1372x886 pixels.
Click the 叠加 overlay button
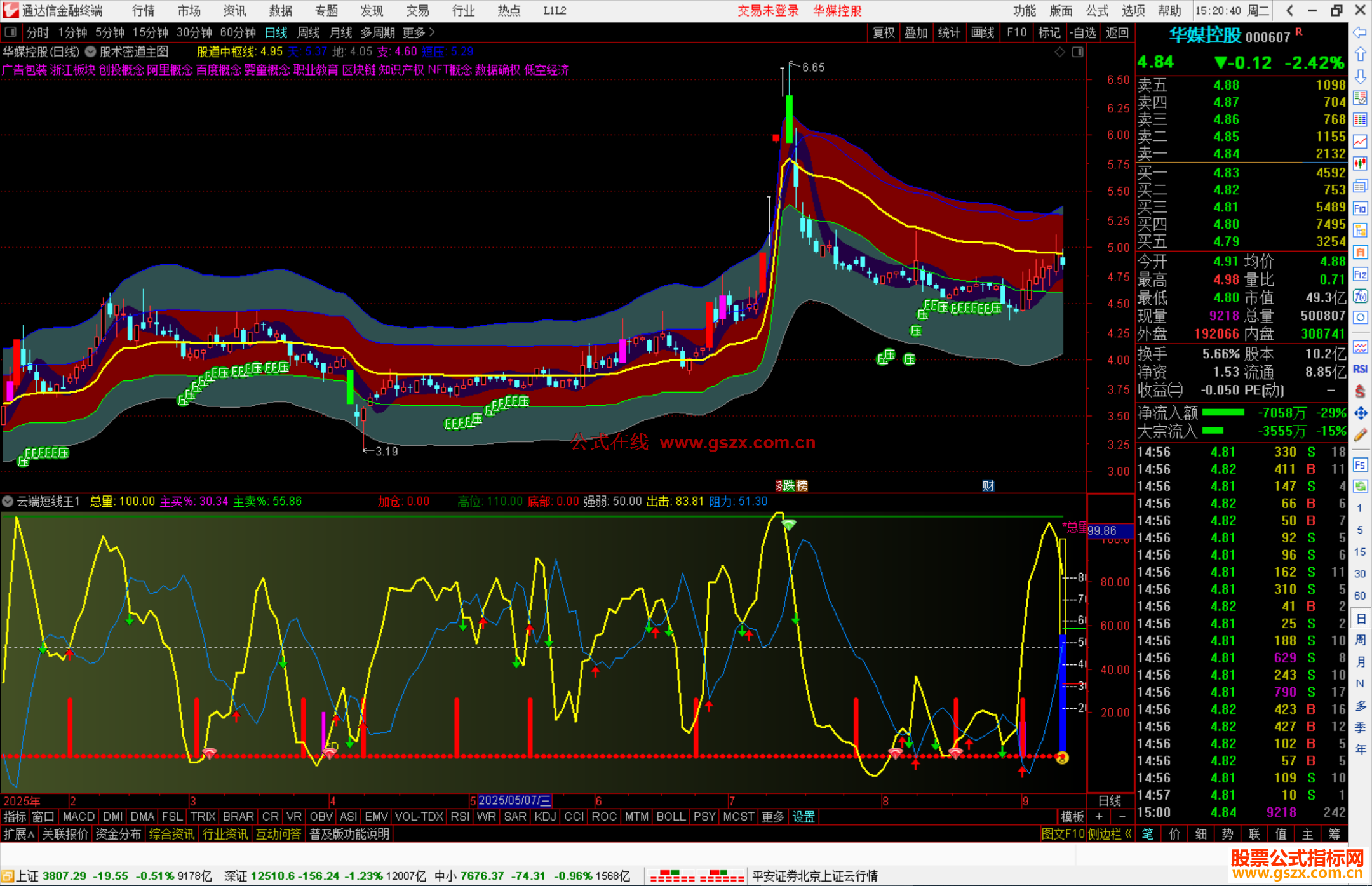coord(917,32)
